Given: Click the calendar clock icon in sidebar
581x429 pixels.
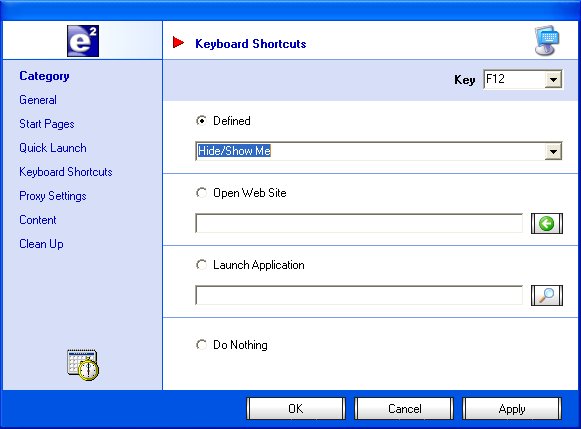Looking at the screenshot, I should coord(83,365).
